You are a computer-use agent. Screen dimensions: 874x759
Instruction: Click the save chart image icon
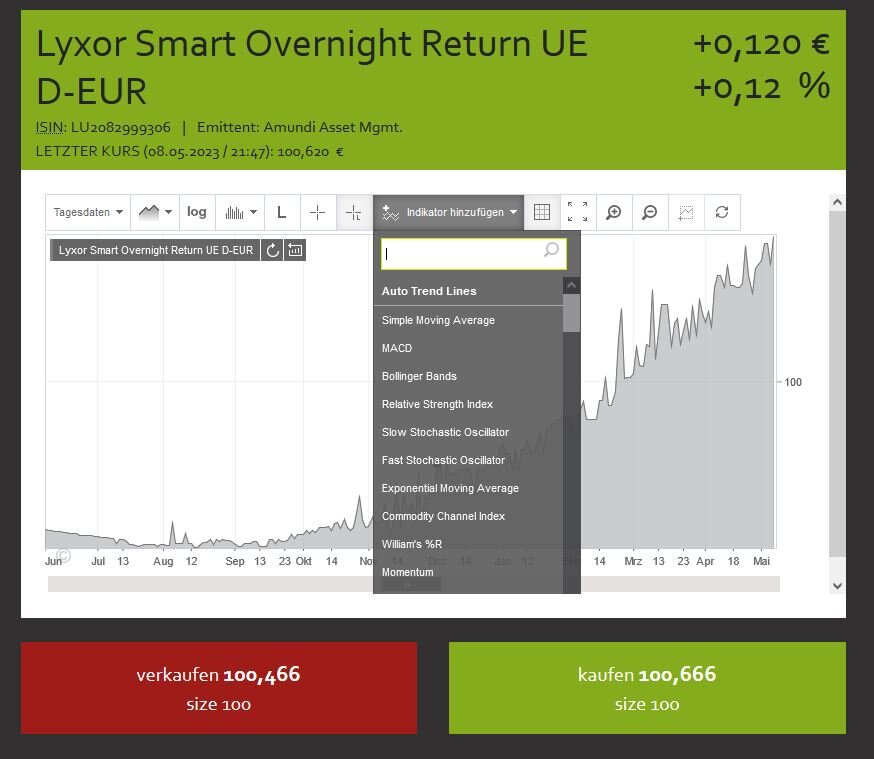[x=686, y=212]
